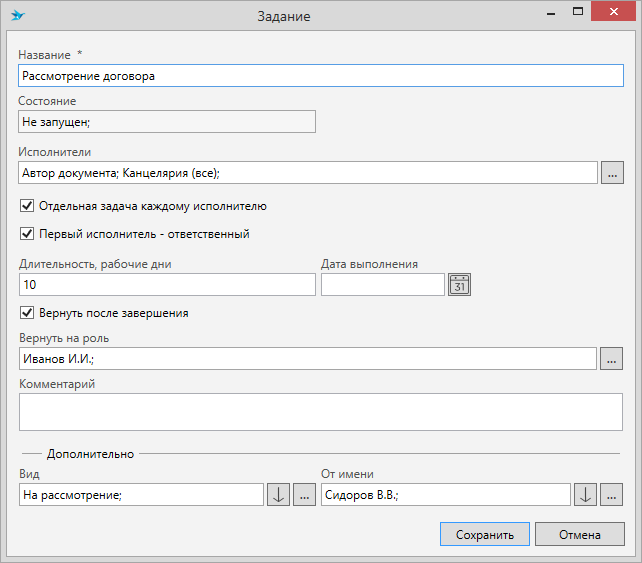Click ellipsis button next to Исполнители field
This screenshot has height=563, width=642.
click(x=612, y=172)
